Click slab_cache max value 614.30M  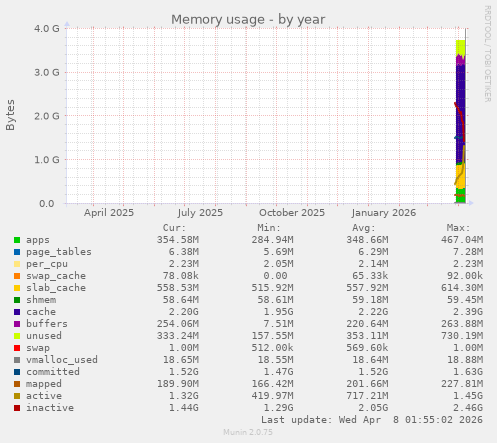click(x=462, y=288)
